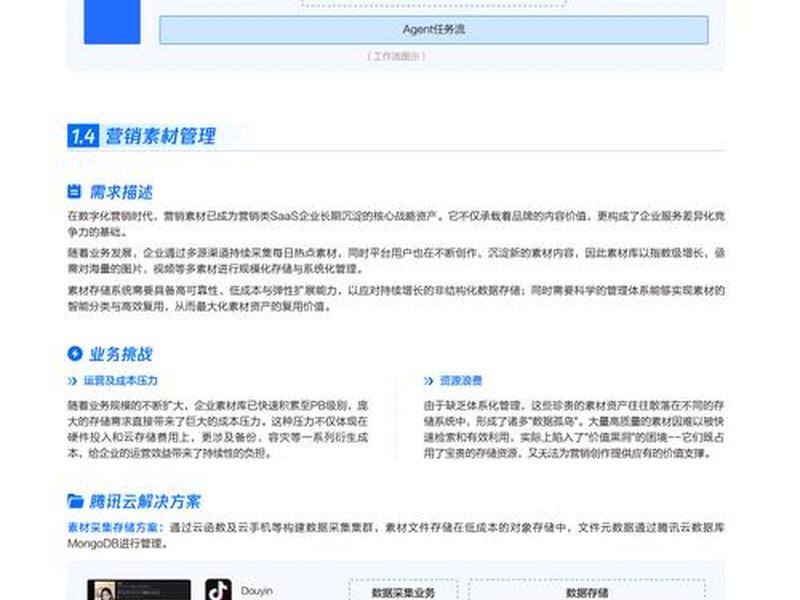800x600 pixels.
Task: Click the round icon beside 业务挑战
Action: [x=74, y=353]
